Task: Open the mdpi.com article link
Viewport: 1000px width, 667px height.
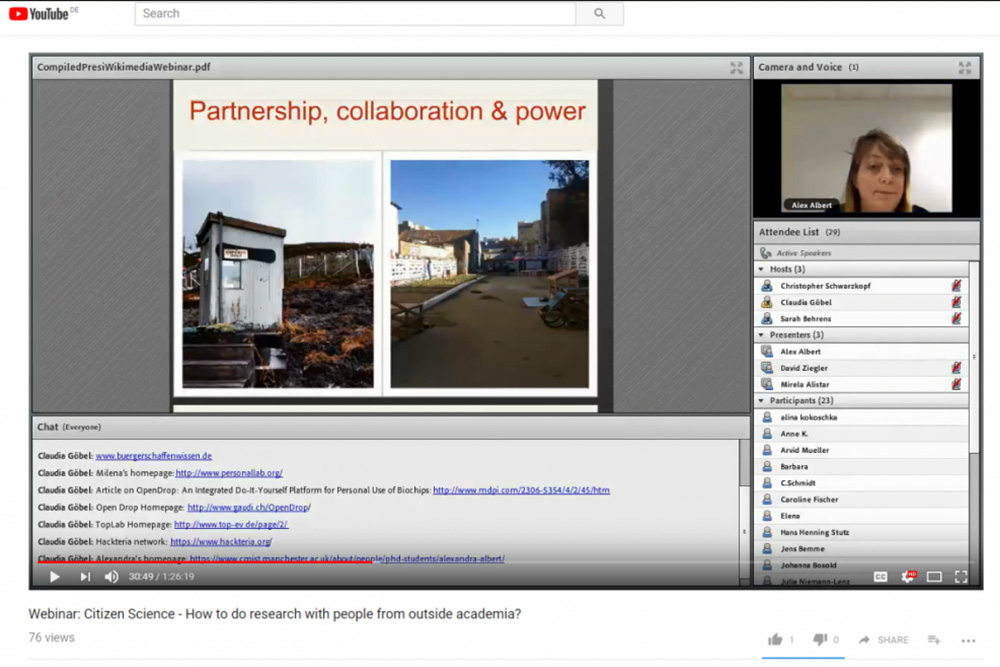Action: pyautogui.click(x=521, y=490)
